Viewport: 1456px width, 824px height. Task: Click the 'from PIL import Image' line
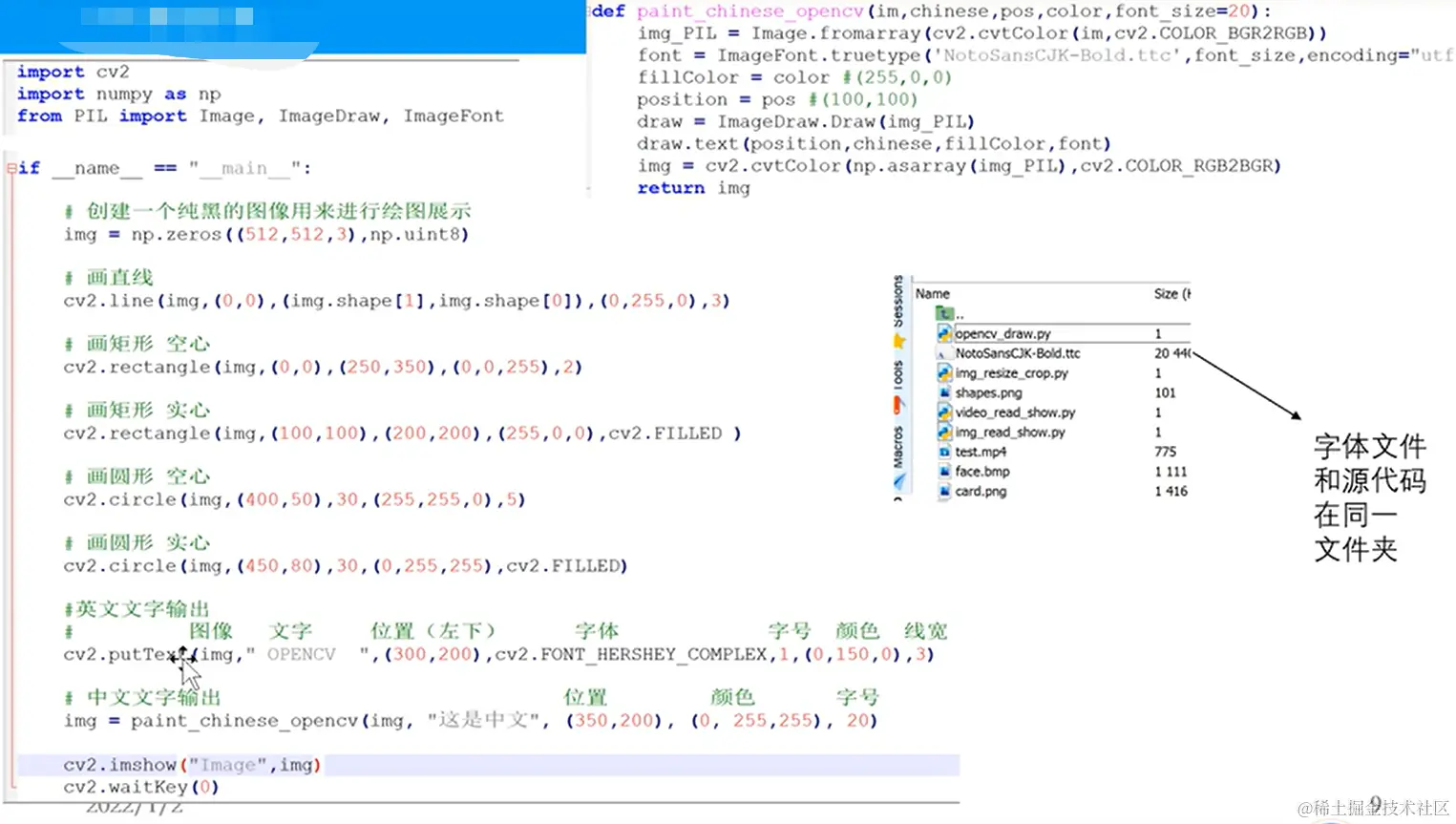click(260, 116)
